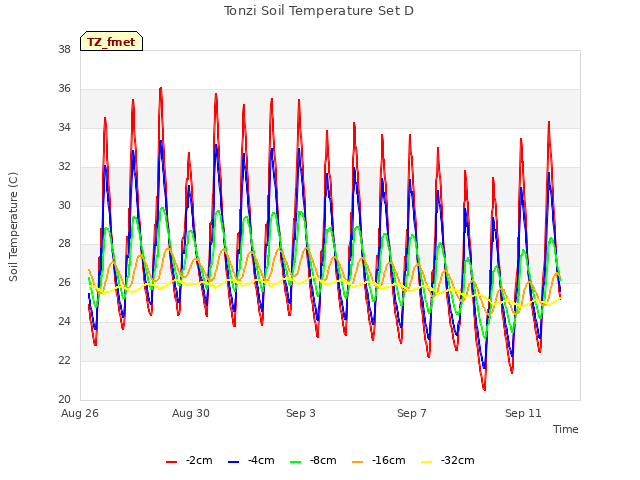Click the 36 y-axis tick label
Viewport: 640px width, 480px height.
pyautogui.click(x=64, y=89)
